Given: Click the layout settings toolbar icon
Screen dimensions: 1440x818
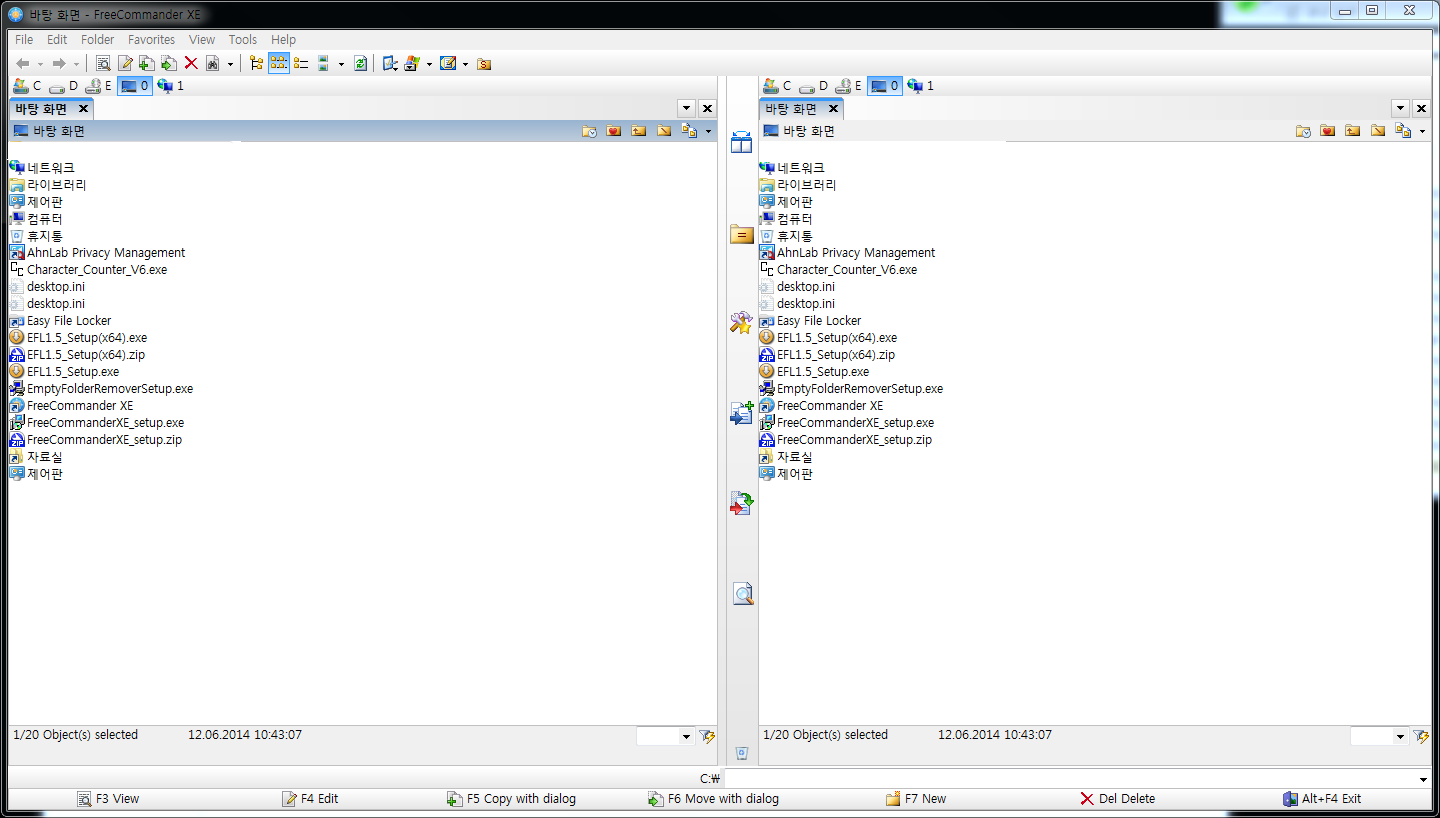Looking at the screenshot, I should (448, 63).
